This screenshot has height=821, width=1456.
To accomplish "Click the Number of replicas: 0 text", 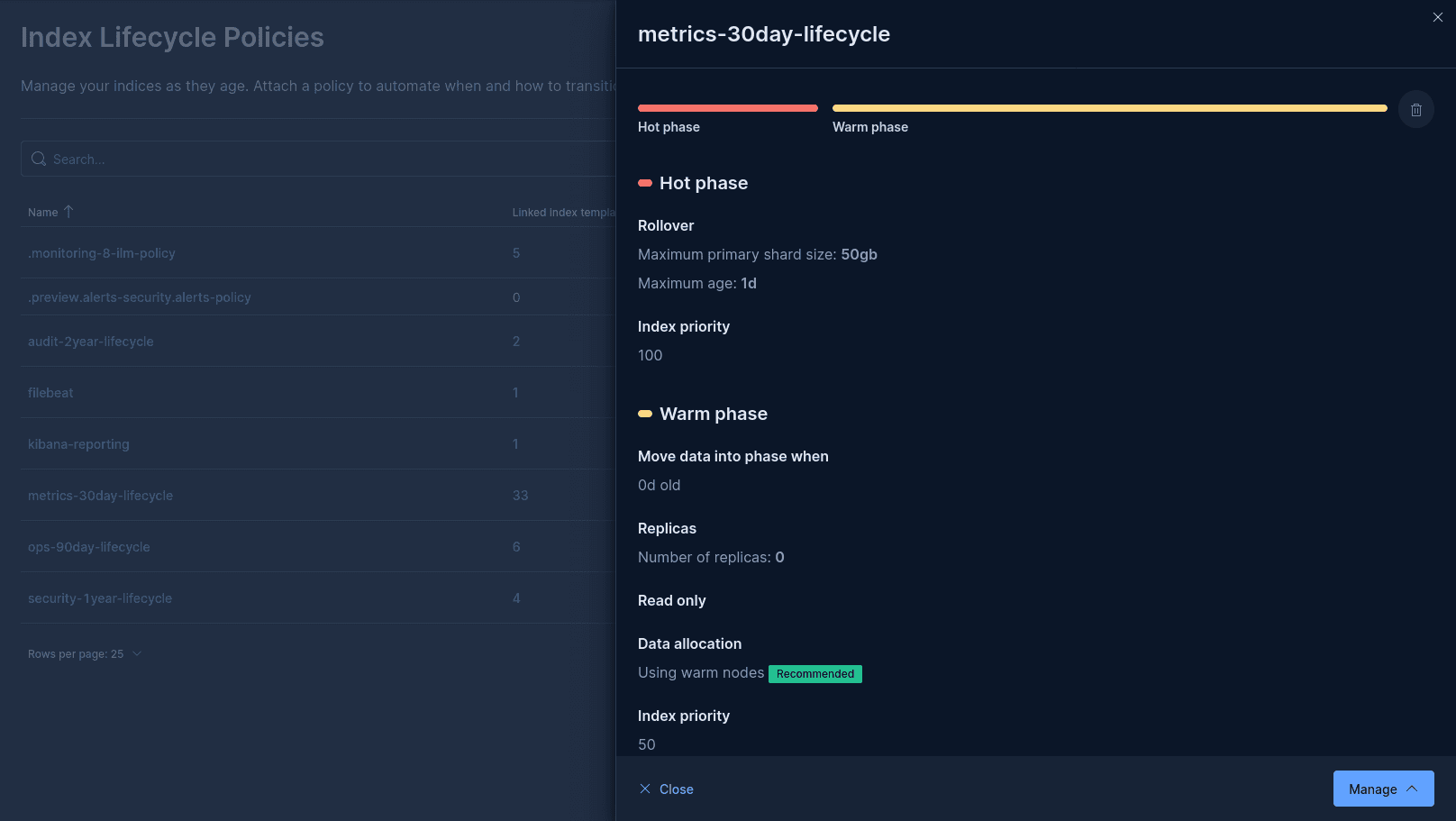I will (711, 557).
